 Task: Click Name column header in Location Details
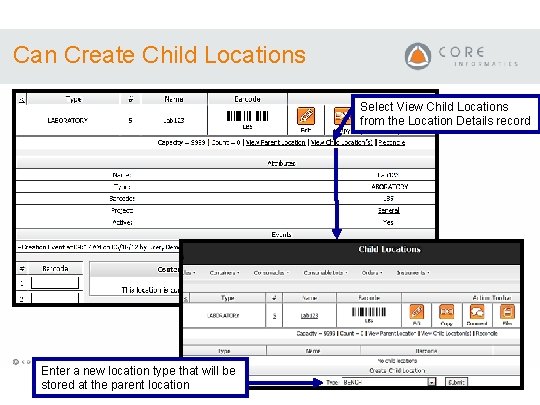click(174, 99)
